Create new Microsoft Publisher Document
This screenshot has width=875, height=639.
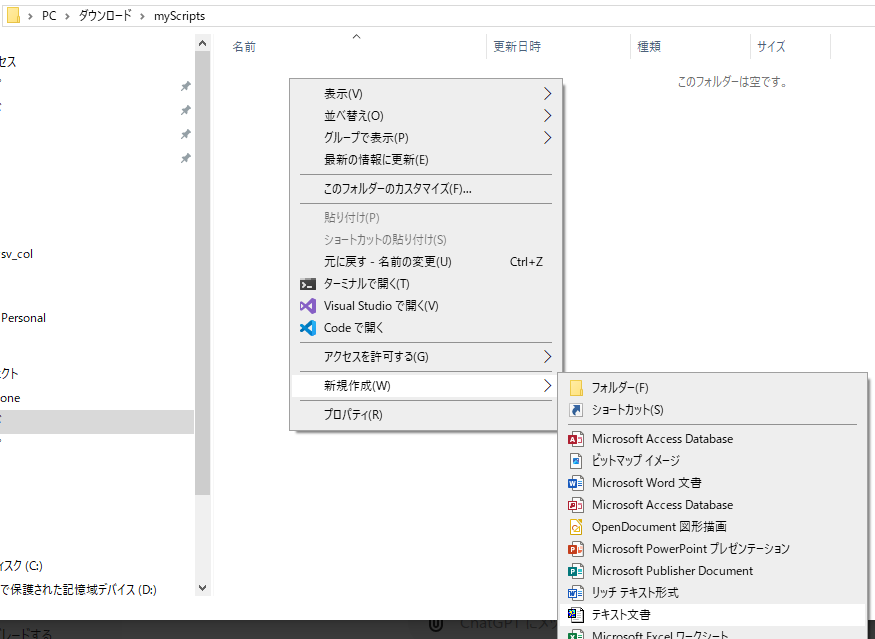tap(713, 571)
